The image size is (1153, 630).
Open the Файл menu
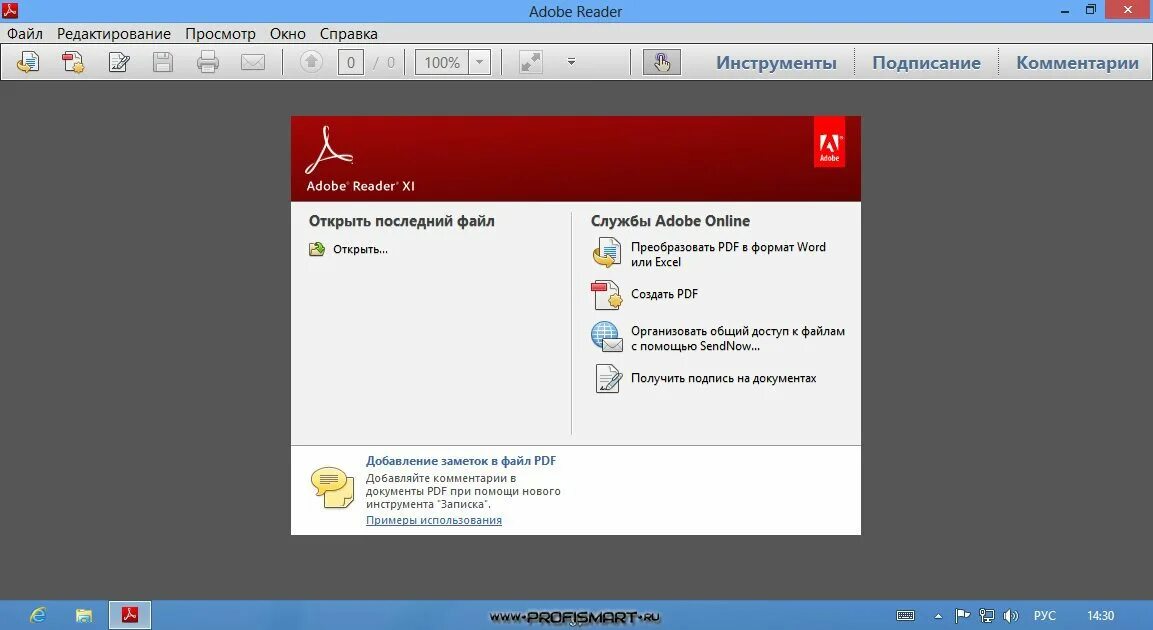point(25,34)
